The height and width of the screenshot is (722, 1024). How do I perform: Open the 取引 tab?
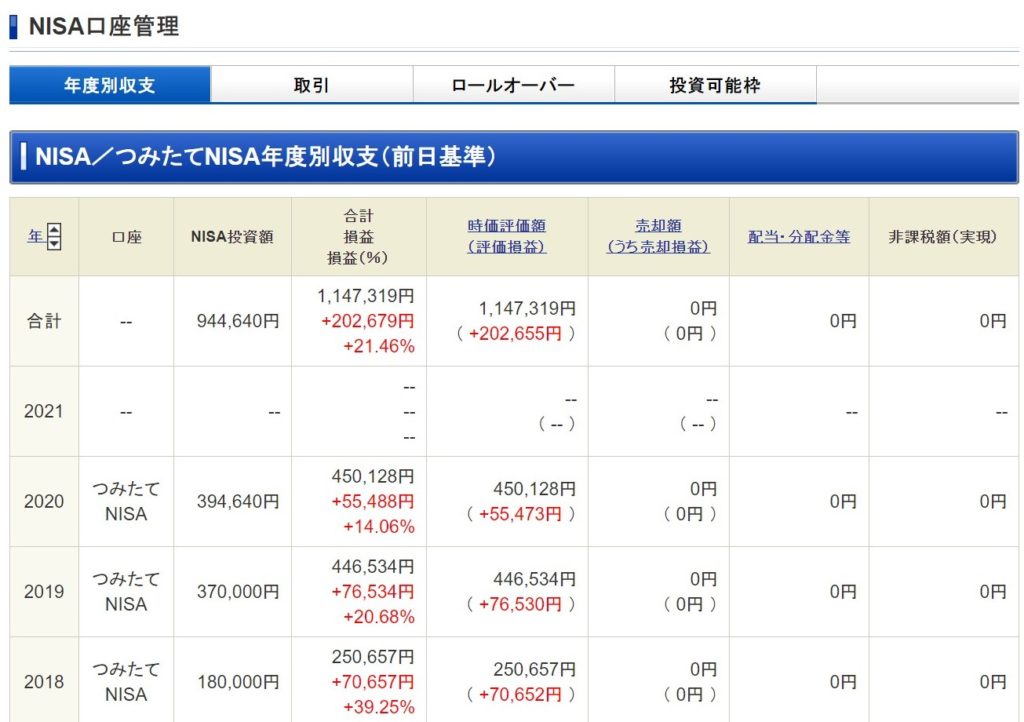311,85
